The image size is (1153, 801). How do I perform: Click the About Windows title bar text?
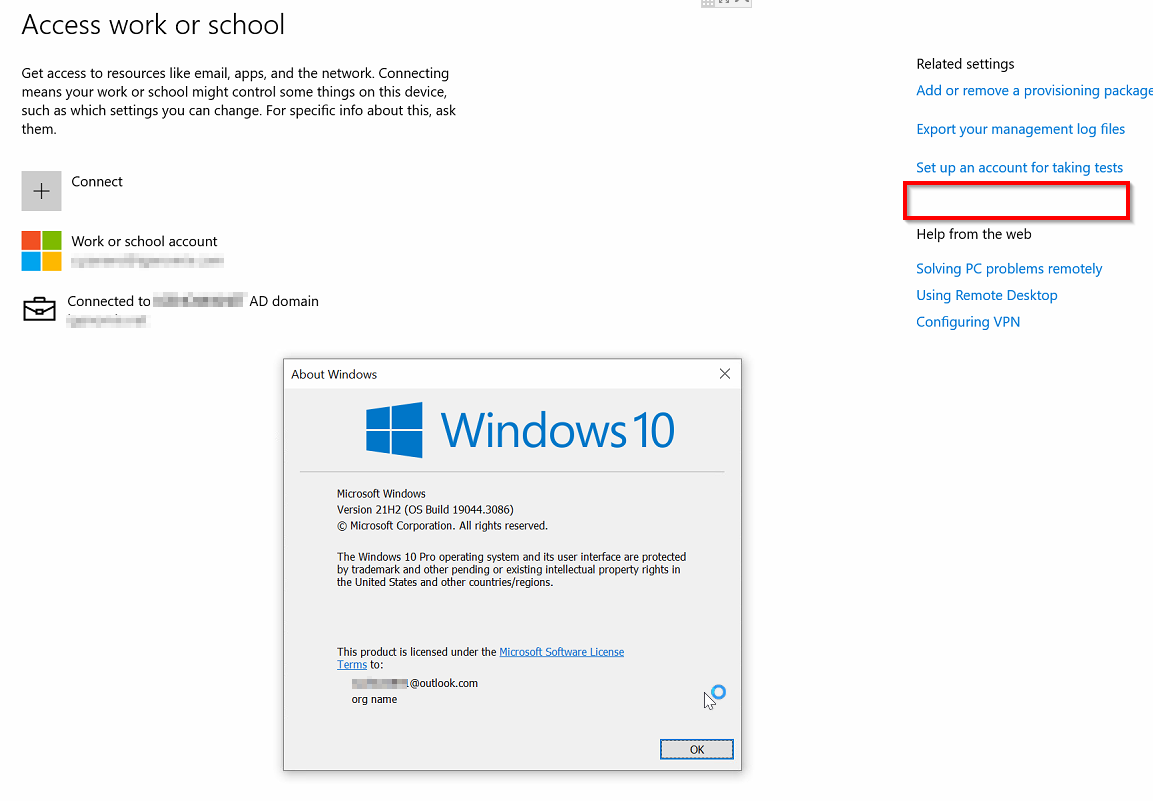[334, 374]
